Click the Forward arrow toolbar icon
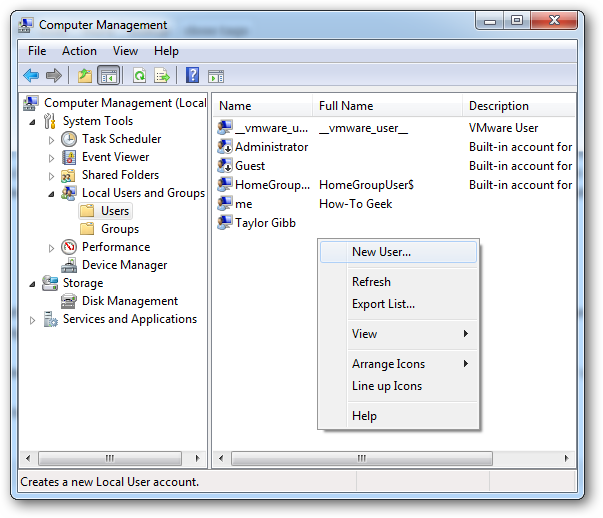The height and width of the screenshot is (518, 603). [x=53, y=75]
